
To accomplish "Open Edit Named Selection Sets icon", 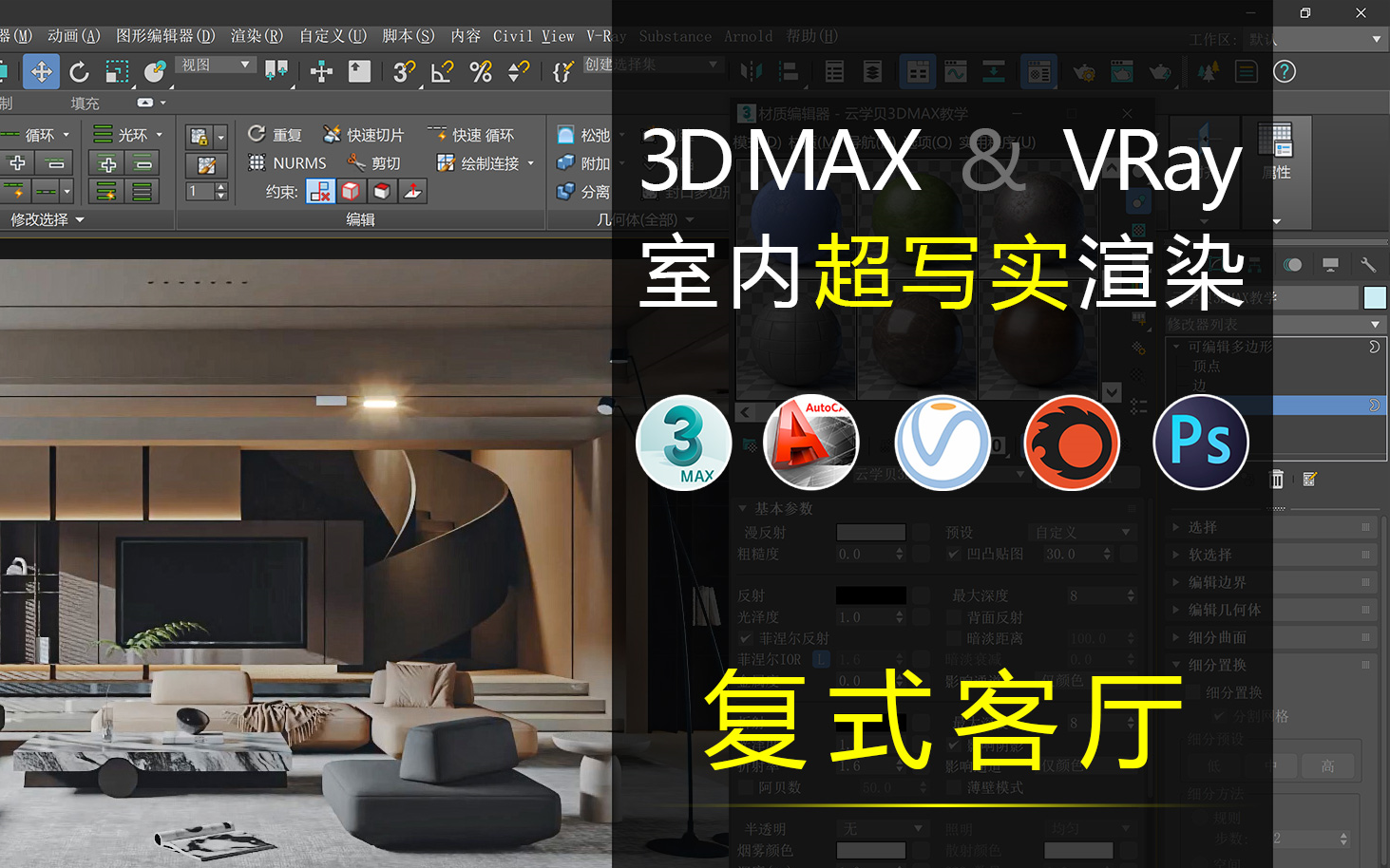I will coord(562,71).
